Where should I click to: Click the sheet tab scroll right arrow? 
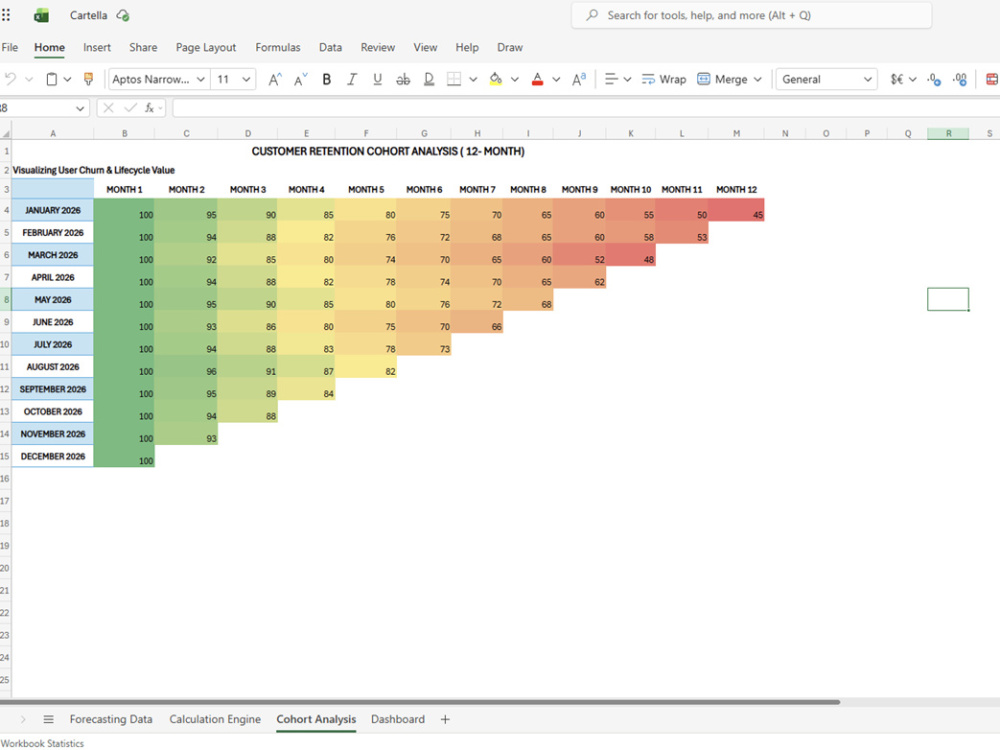(23, 719)
